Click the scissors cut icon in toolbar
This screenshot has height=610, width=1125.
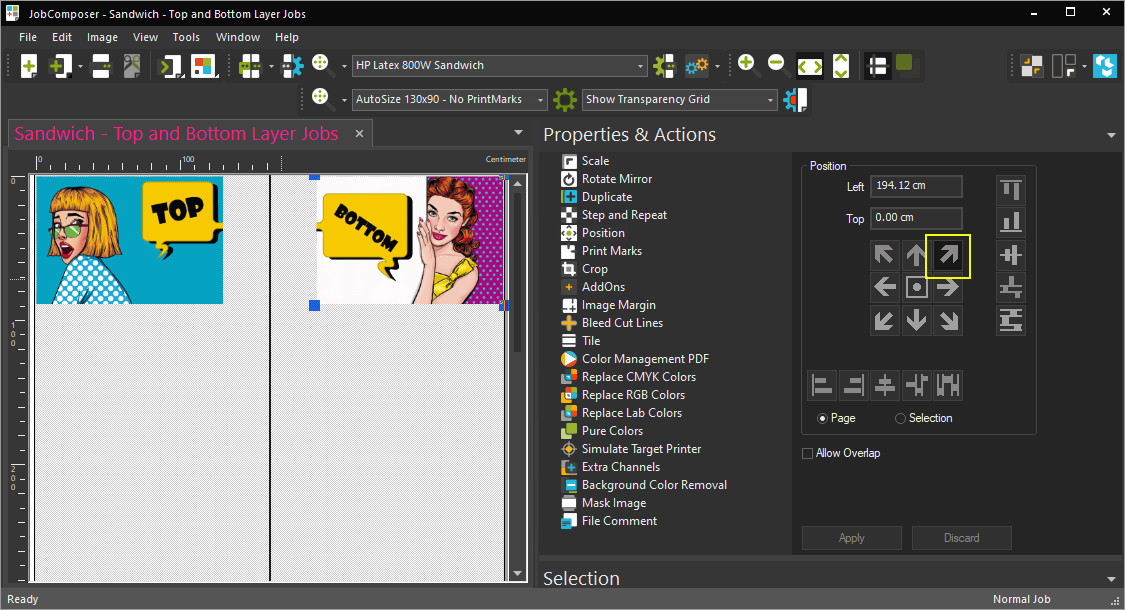click(132, 66)
